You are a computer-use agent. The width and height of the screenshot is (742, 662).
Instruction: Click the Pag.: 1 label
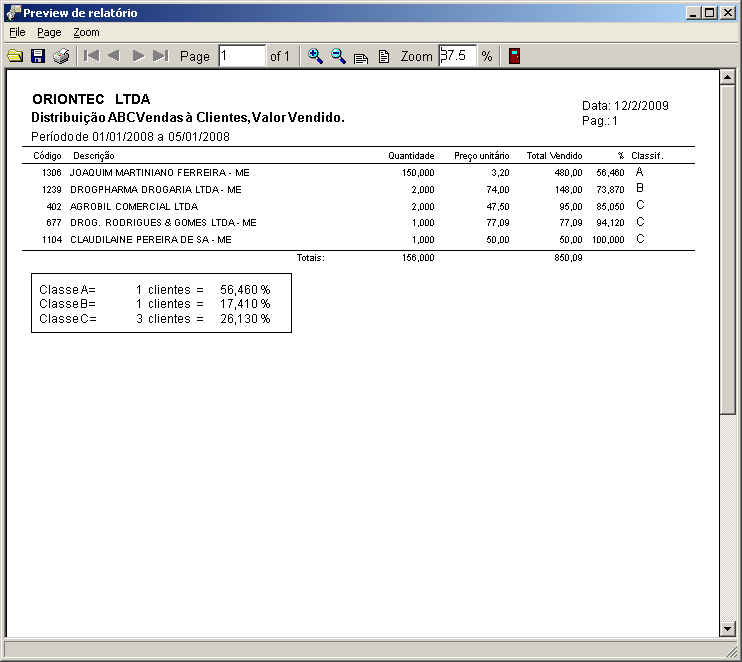(x=600, y=121)
